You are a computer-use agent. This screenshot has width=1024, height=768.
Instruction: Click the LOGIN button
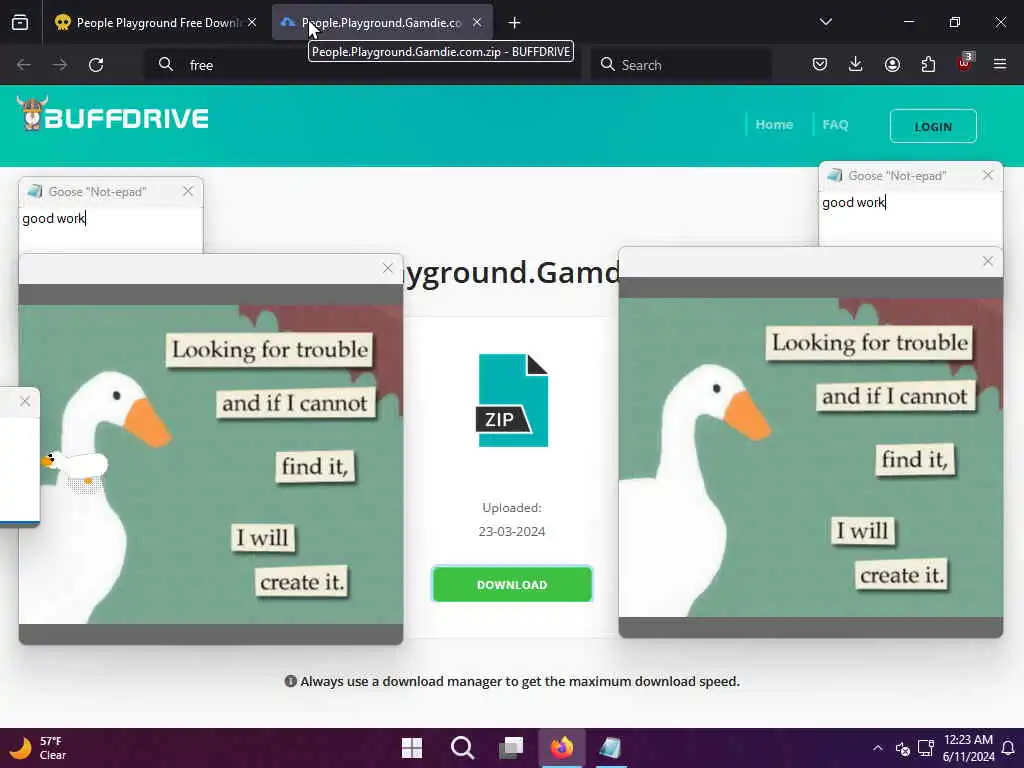click(x=933, y=126)
